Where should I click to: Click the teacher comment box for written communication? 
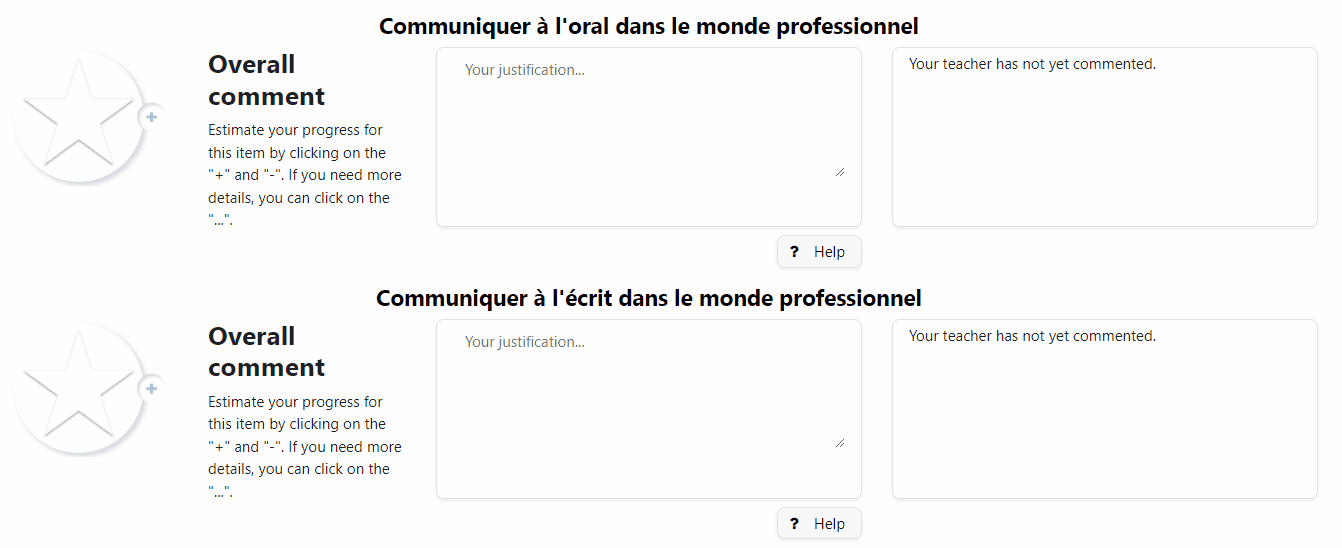[x=1104, y=409]
